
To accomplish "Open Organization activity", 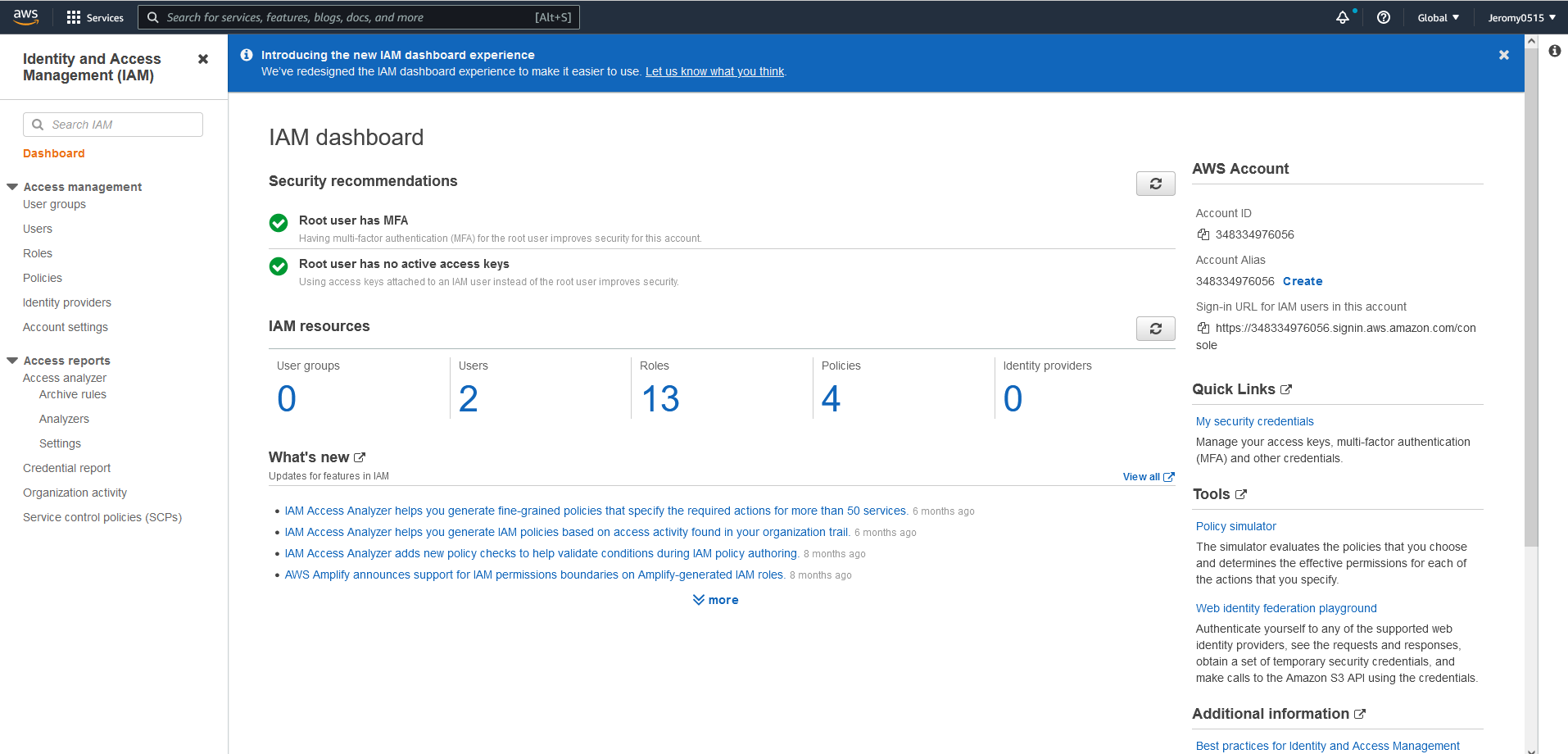I will (x=75, y=493).
